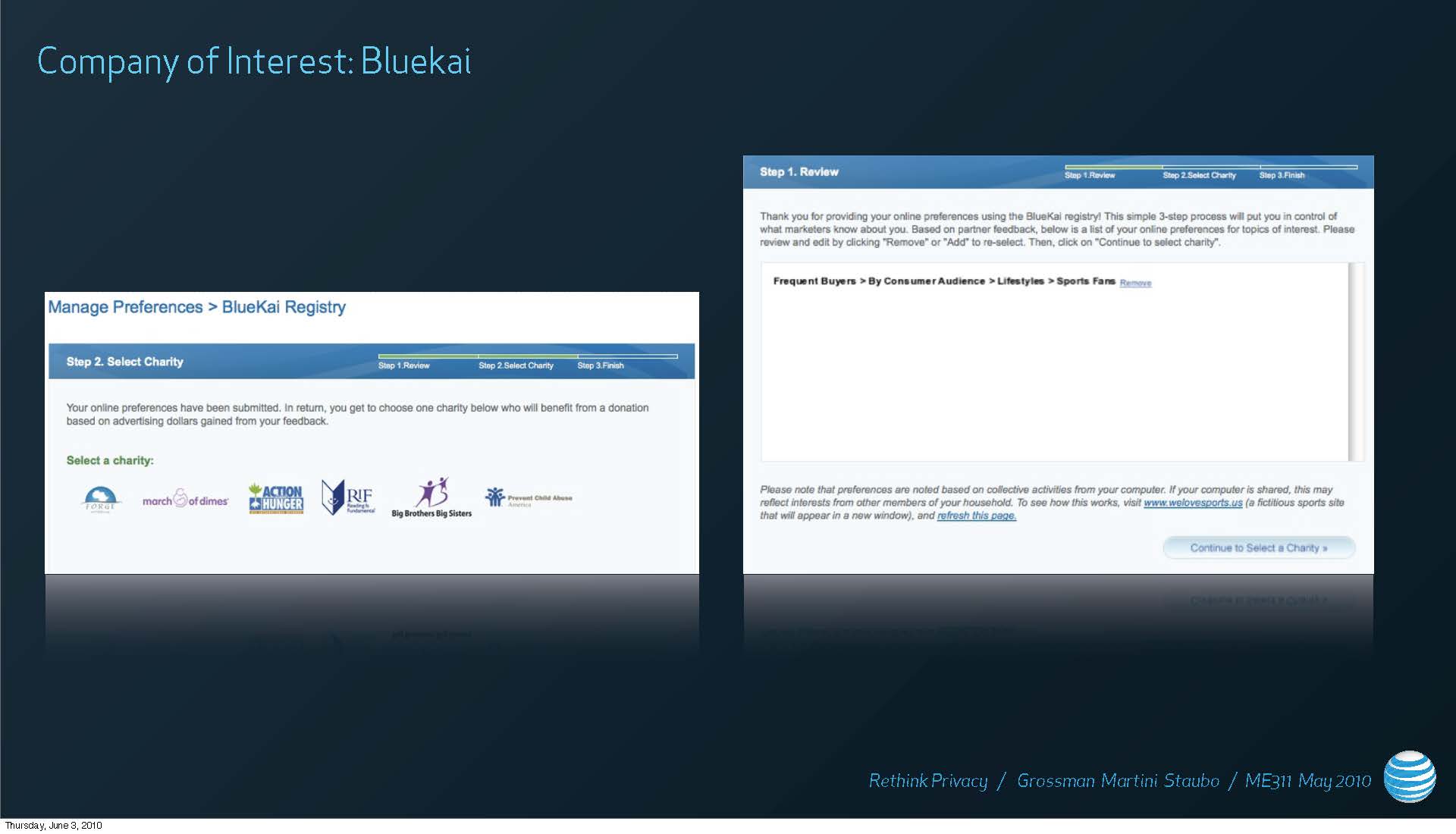The height and width of the screenshot is (834, 1456).
Task: Click the Sports Fans preference text
Action: coord(1086,281)
